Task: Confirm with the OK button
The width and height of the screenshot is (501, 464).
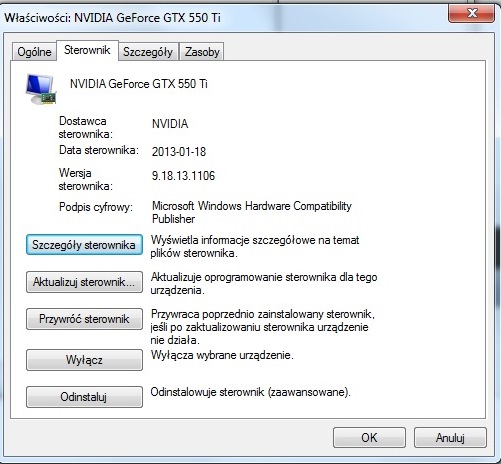Action: coord(369,438)
